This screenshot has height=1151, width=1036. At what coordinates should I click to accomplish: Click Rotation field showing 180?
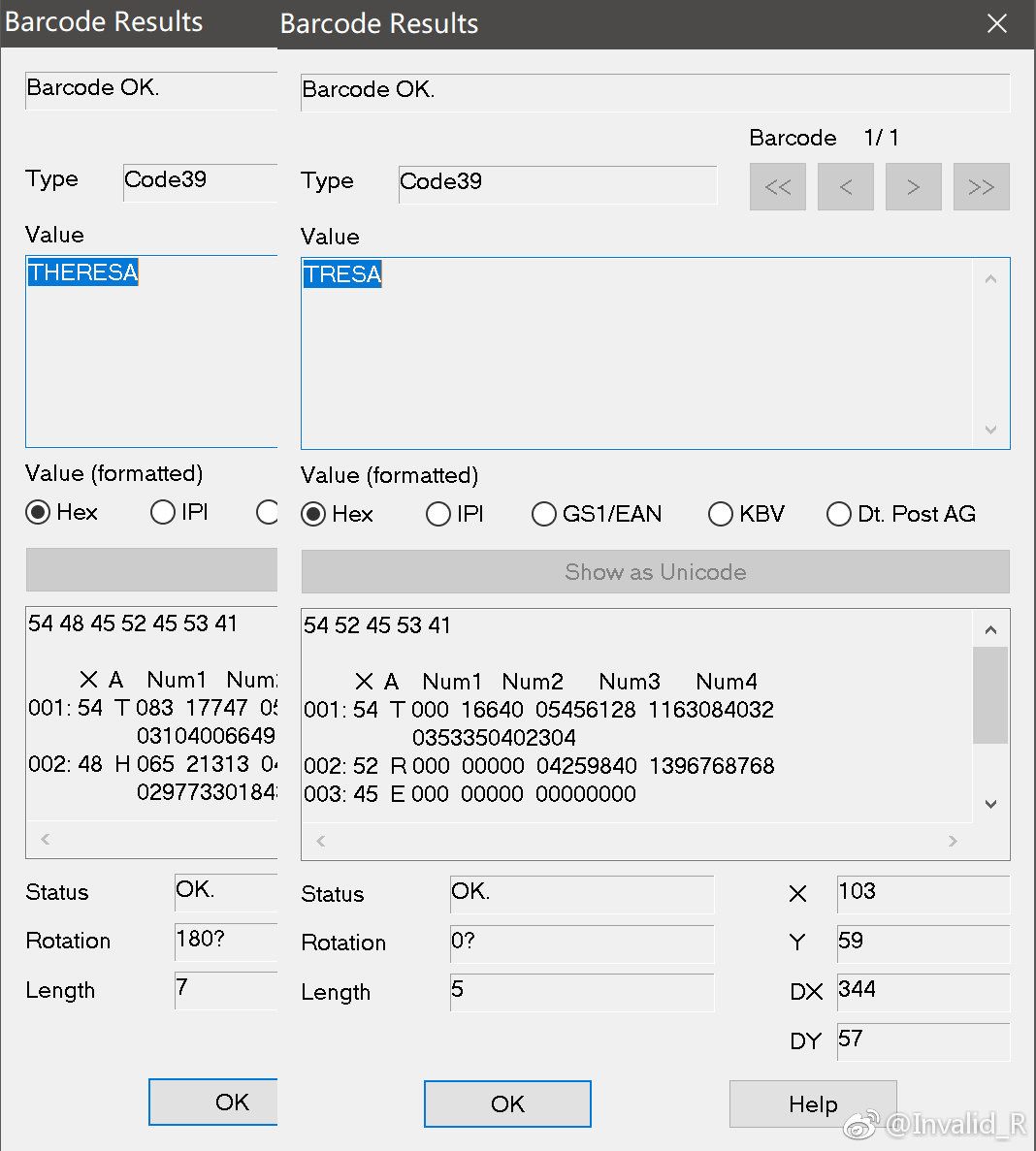(x=226, y=941)
